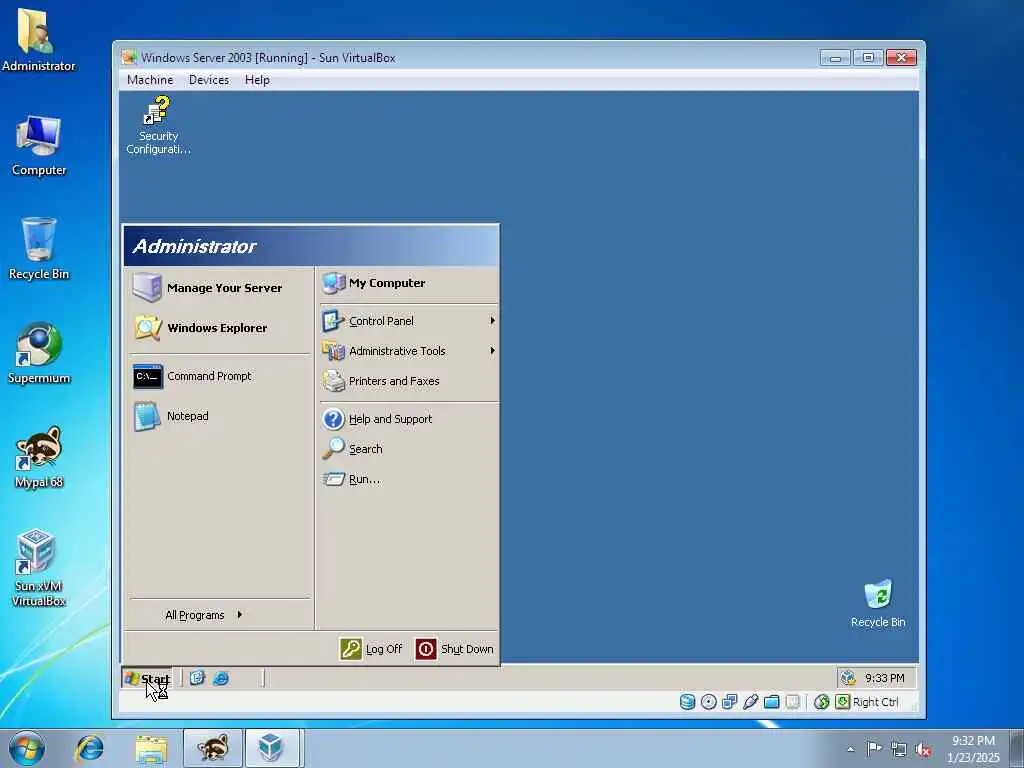Switch to Mypal raccoon taskbar button
The width and height of the screenshot is (1024, 768).
click(x=213, y=748)
